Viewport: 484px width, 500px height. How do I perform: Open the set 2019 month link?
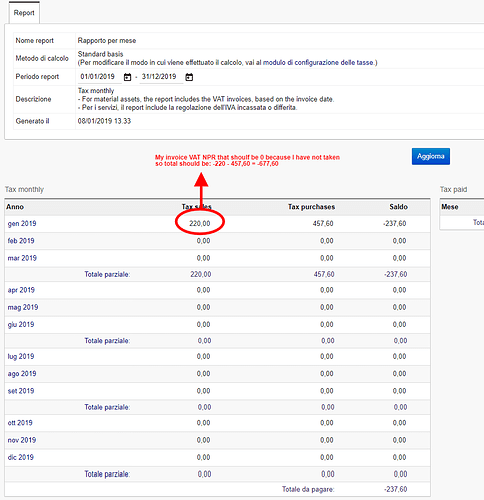tap(21, 391)
